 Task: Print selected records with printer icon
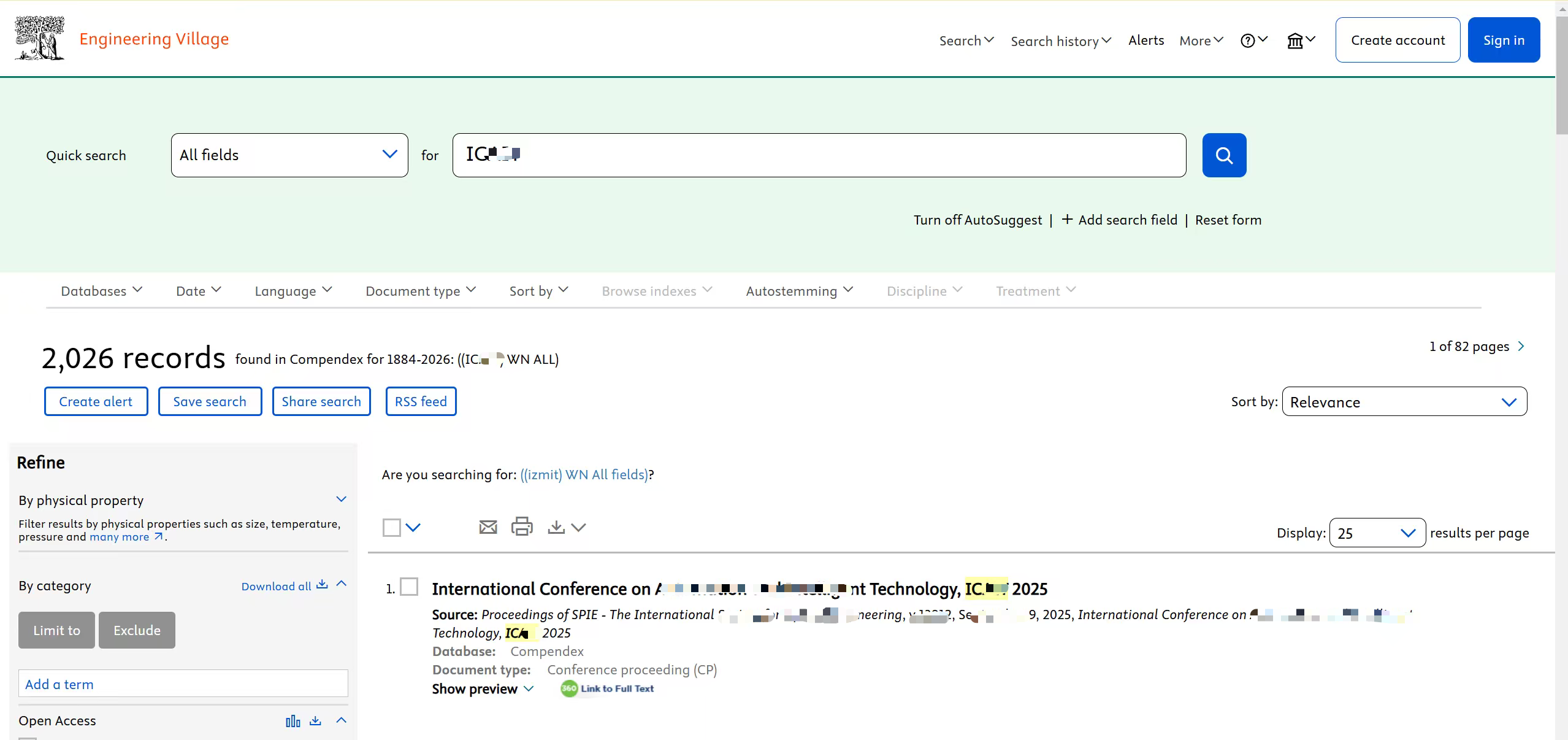(522, 526)
